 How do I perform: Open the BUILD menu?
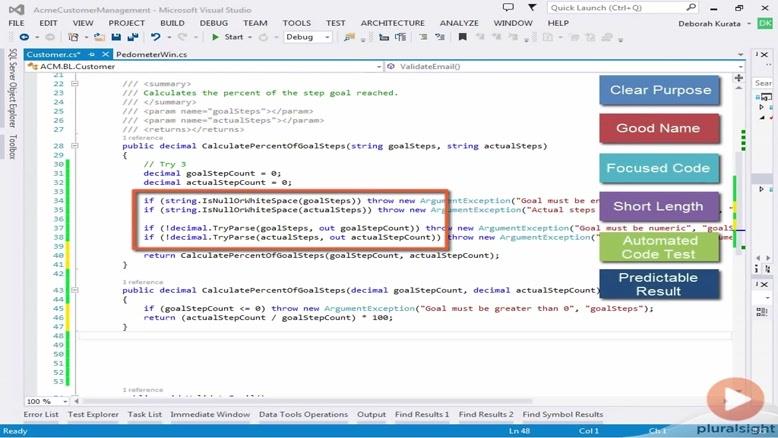(172, 23)
